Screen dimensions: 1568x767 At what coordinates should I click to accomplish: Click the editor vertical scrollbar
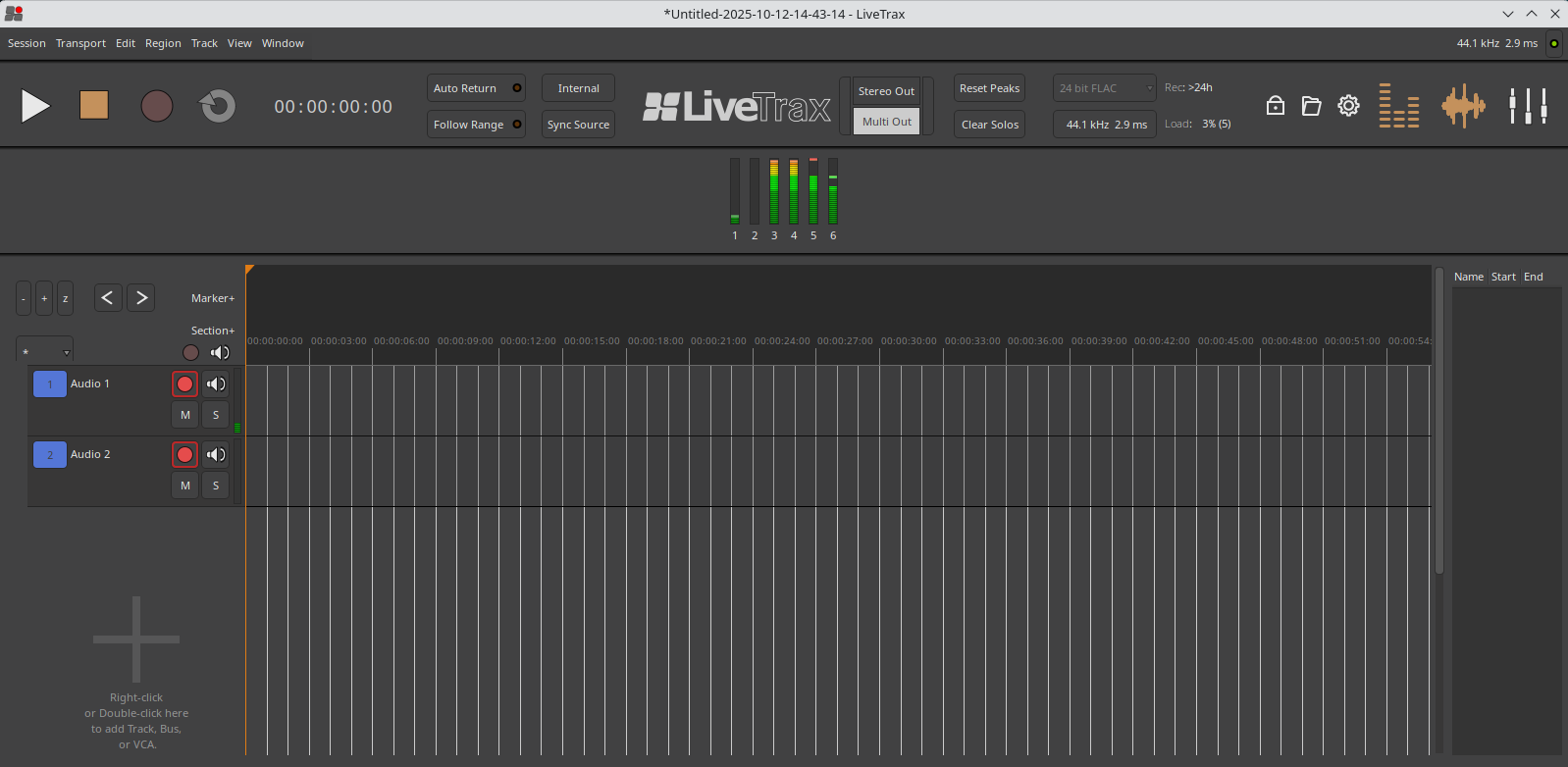click(x=1439, y=420)
